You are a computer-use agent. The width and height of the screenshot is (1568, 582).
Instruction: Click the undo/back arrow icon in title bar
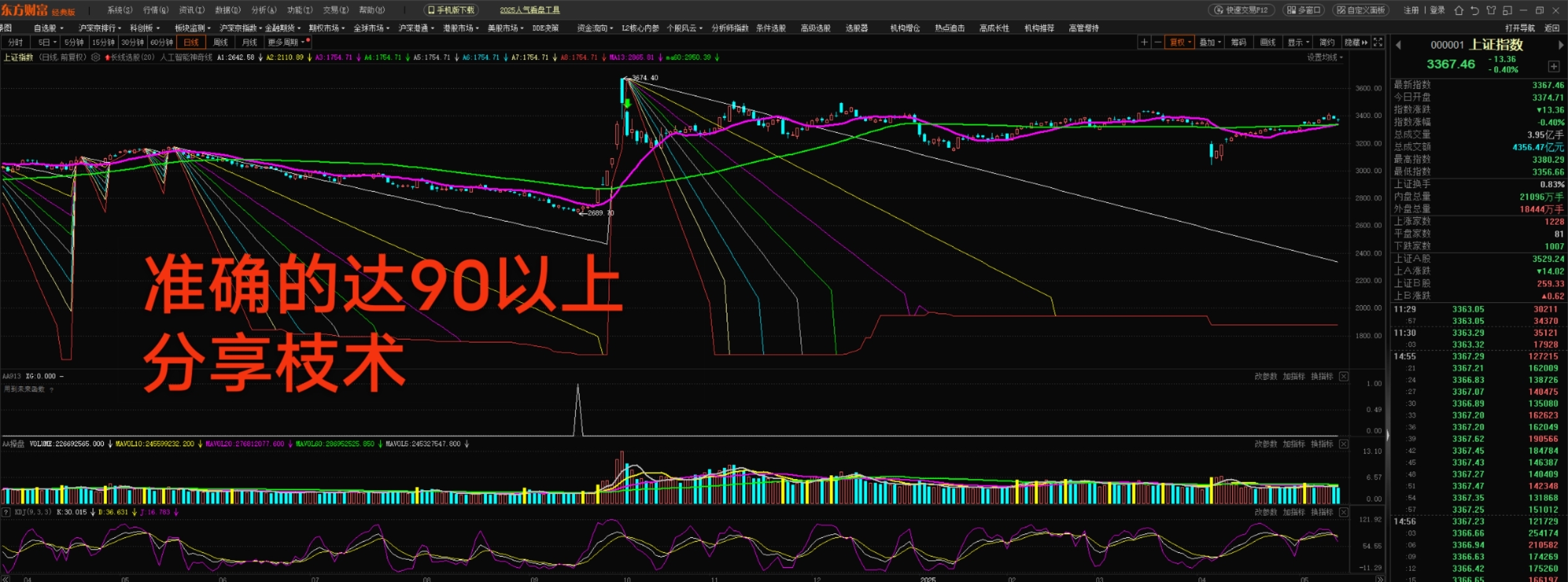click(1475, 10)
